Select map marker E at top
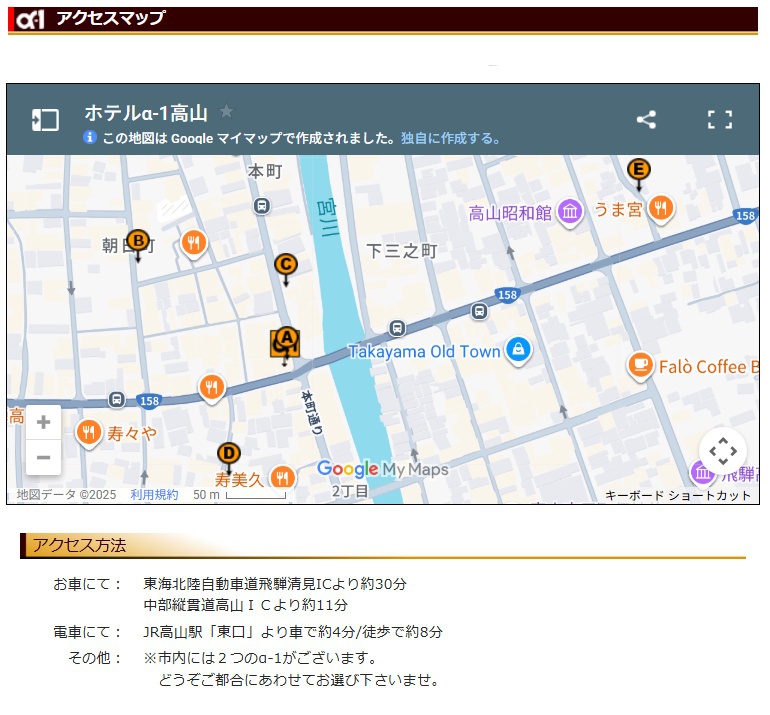This screenshot has width=770, height=715. tap(638, 170)
